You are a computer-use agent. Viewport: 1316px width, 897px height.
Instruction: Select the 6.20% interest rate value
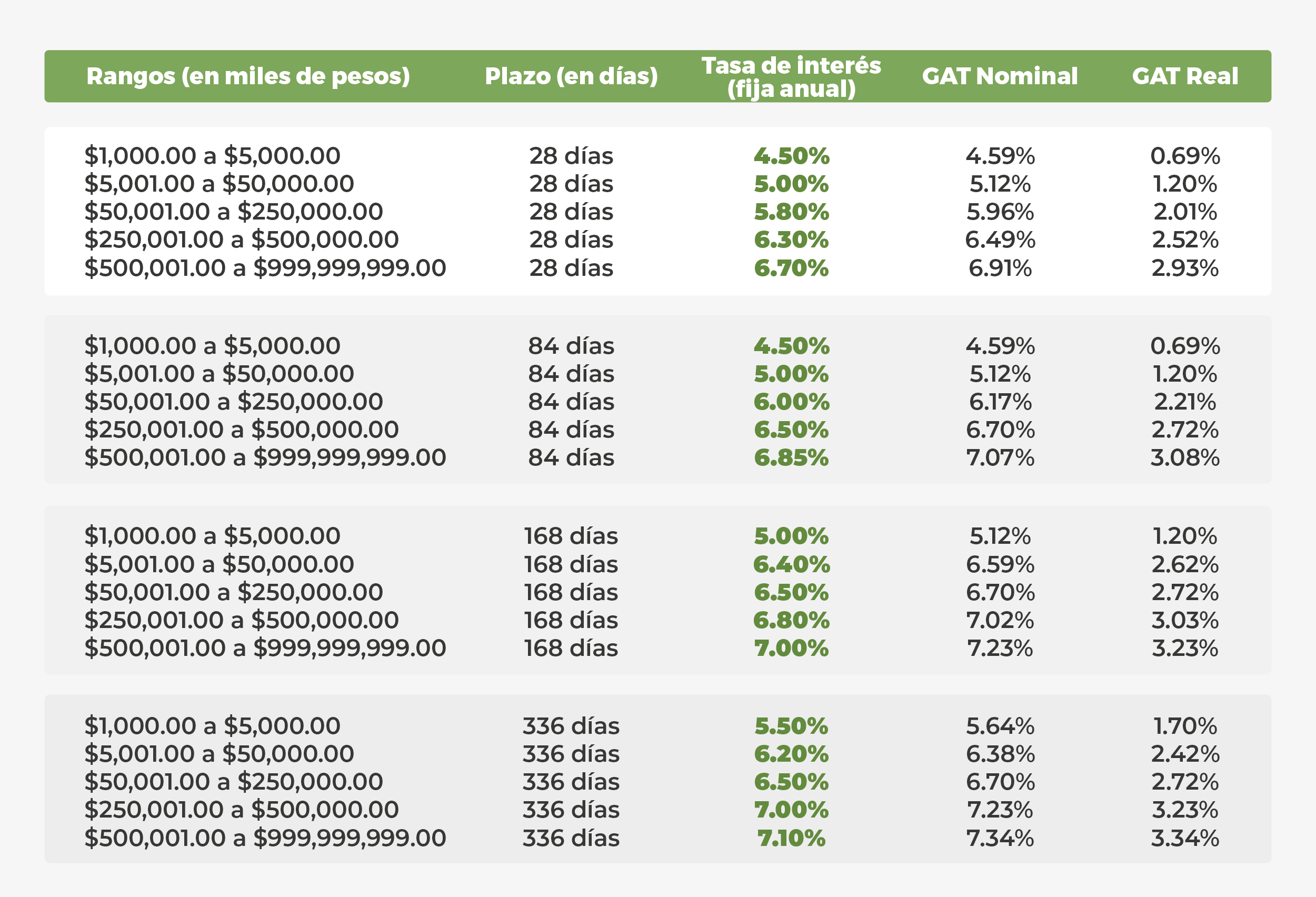791,754
